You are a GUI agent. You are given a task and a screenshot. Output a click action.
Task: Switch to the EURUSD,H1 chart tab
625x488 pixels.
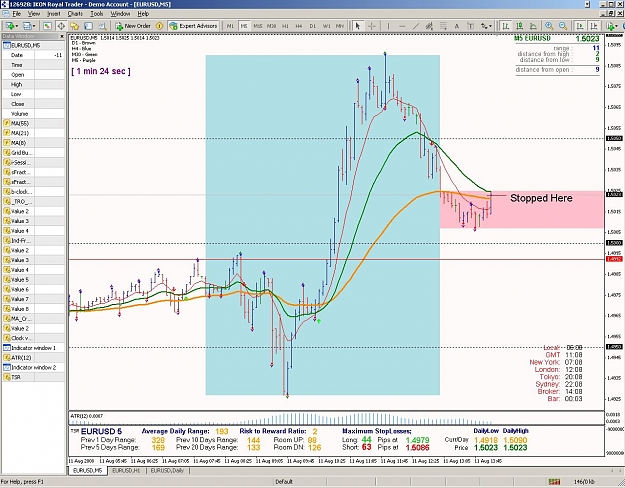coord(126,471)
